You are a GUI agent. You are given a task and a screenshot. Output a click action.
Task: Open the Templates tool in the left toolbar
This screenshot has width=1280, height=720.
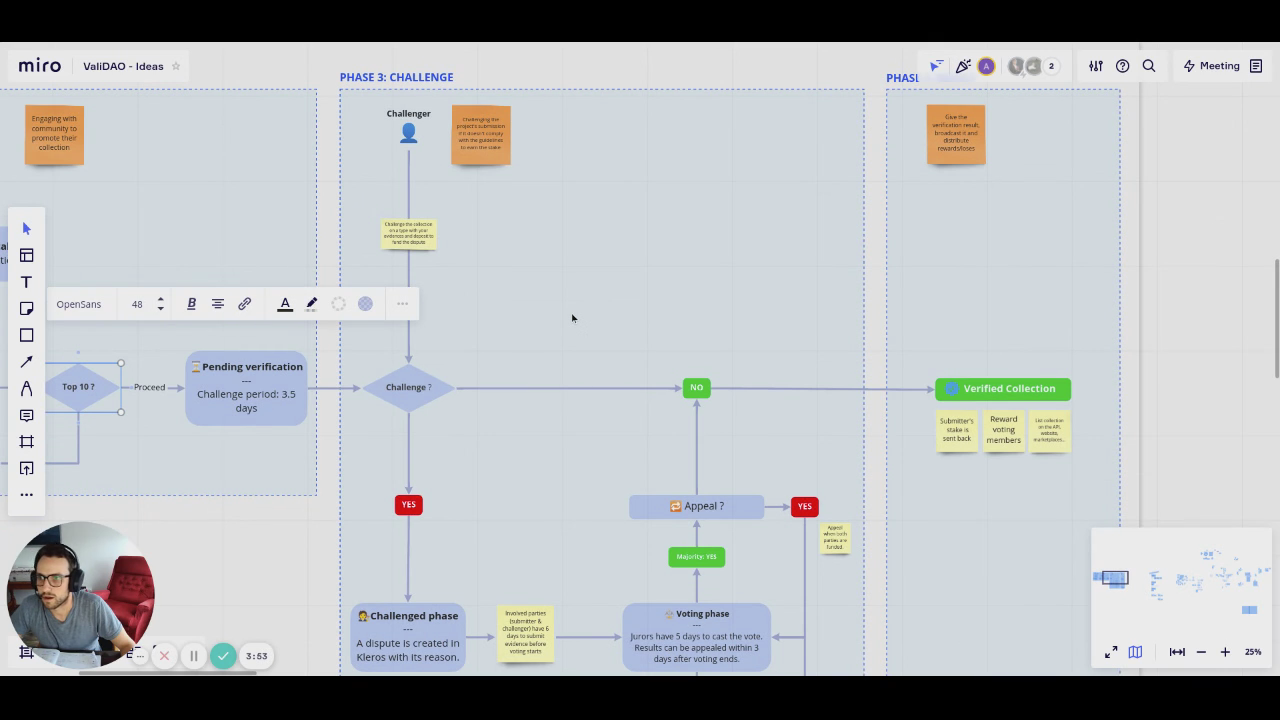pos(27,255)
